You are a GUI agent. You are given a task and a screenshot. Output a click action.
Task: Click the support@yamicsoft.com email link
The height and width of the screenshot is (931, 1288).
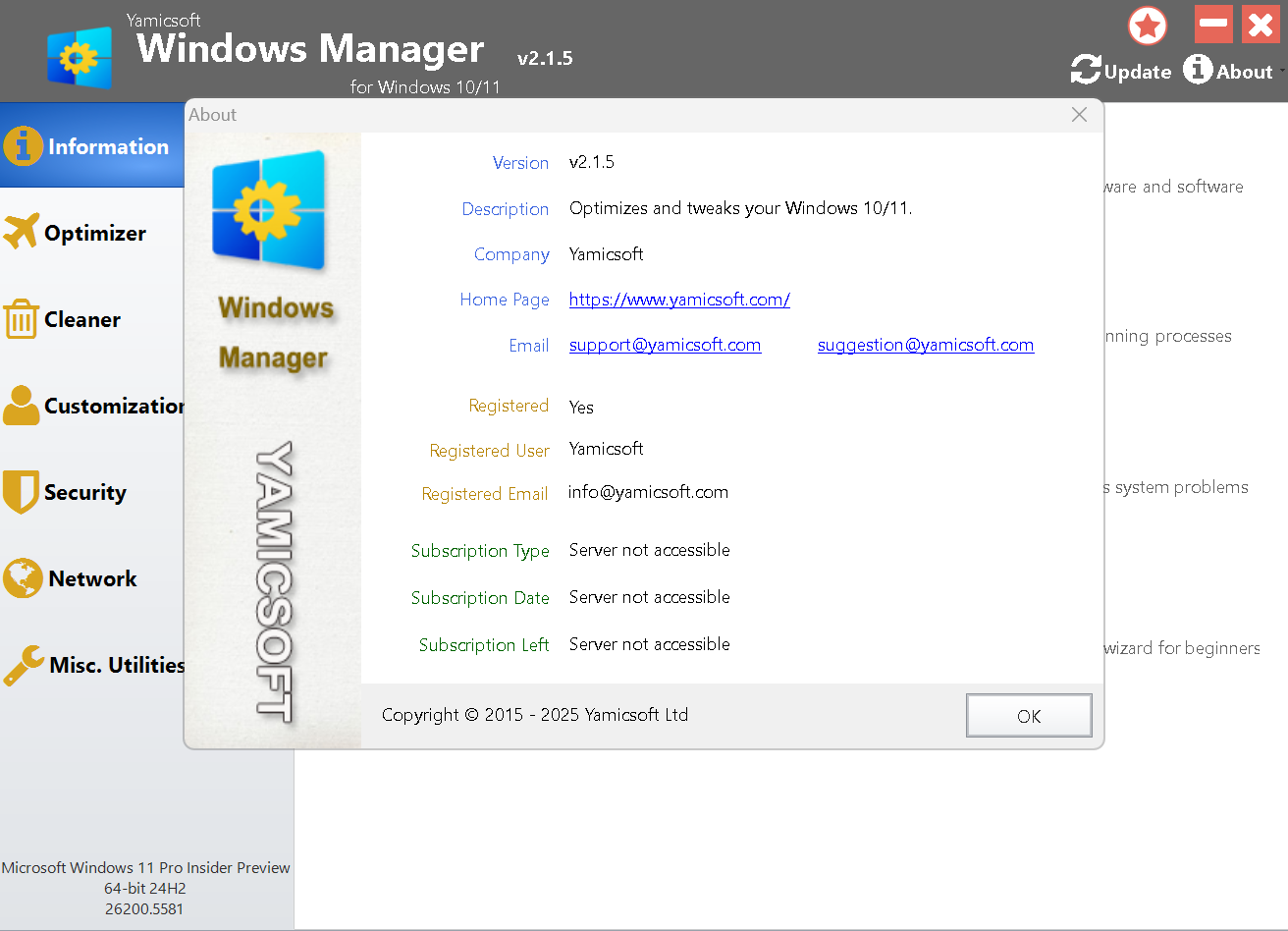tap(665, 345)
